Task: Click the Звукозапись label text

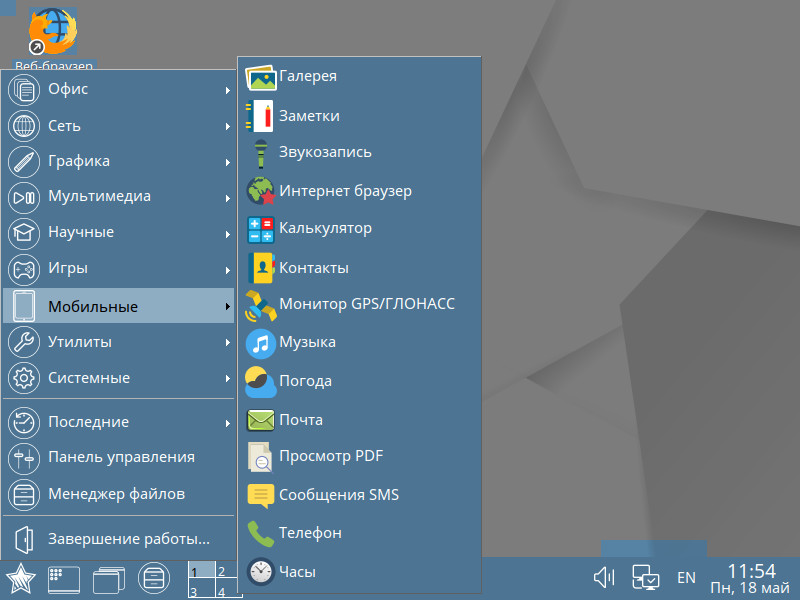Action: click(x=325, y=152)
